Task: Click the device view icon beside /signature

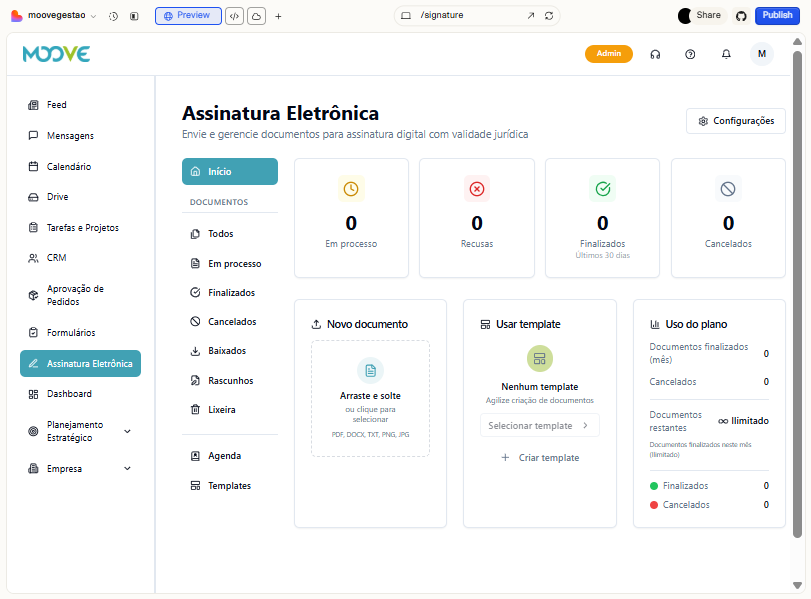Action: 406,16
